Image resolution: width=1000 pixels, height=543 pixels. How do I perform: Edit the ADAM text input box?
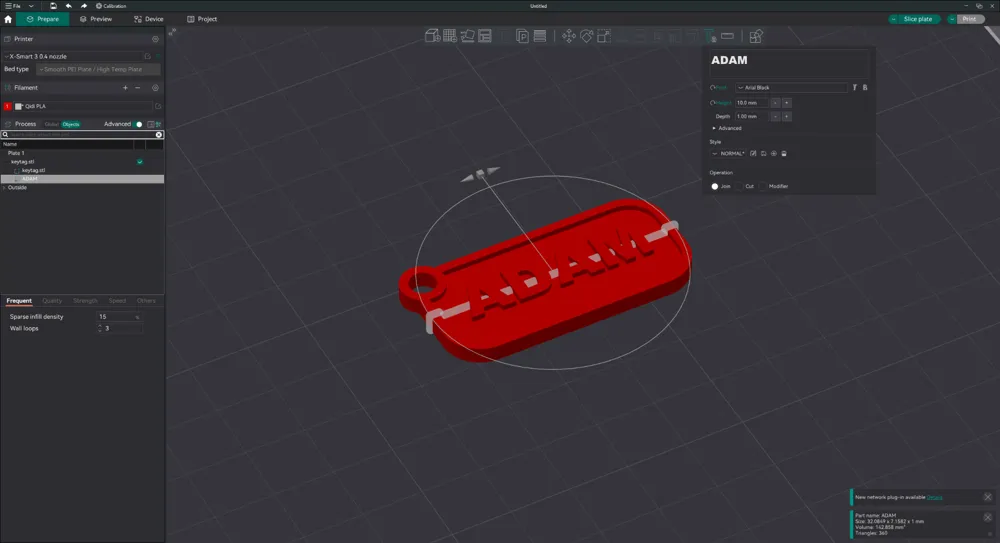pyautogui.click(x=790, y=63)
